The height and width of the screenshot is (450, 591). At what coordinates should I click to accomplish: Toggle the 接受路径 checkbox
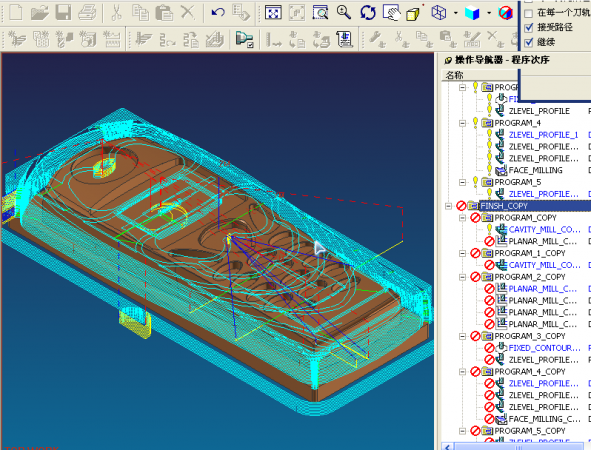(x=529, y=28)
